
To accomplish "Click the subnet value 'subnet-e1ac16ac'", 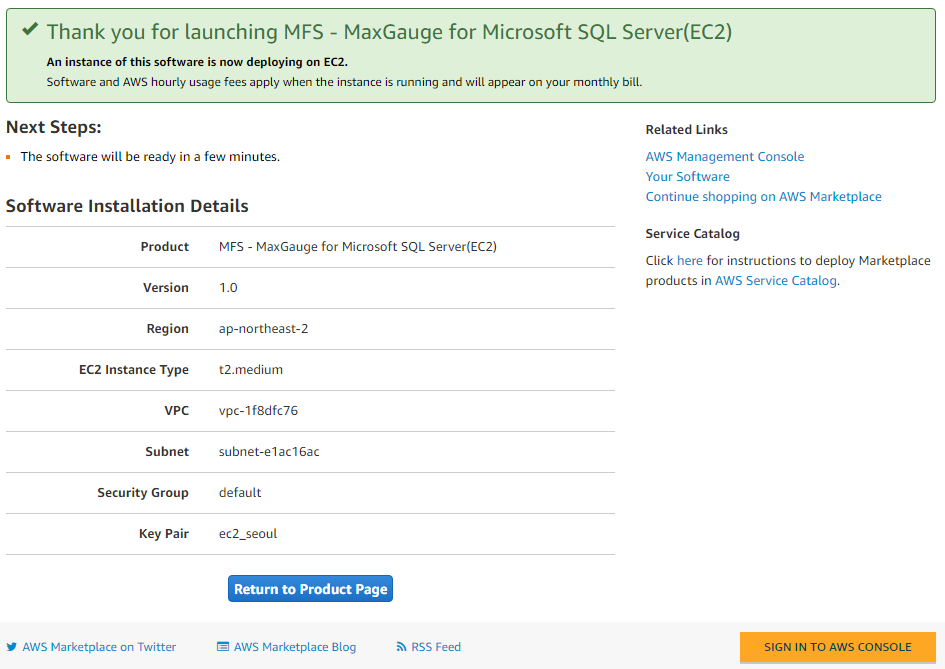I will tap(269, 451).
